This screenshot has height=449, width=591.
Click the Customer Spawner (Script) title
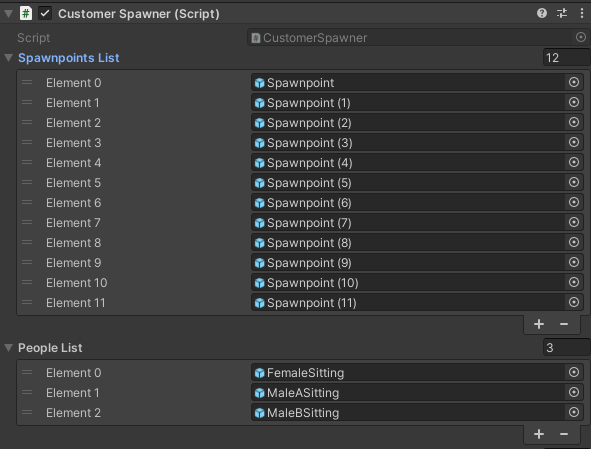click(x=139, y=14)
